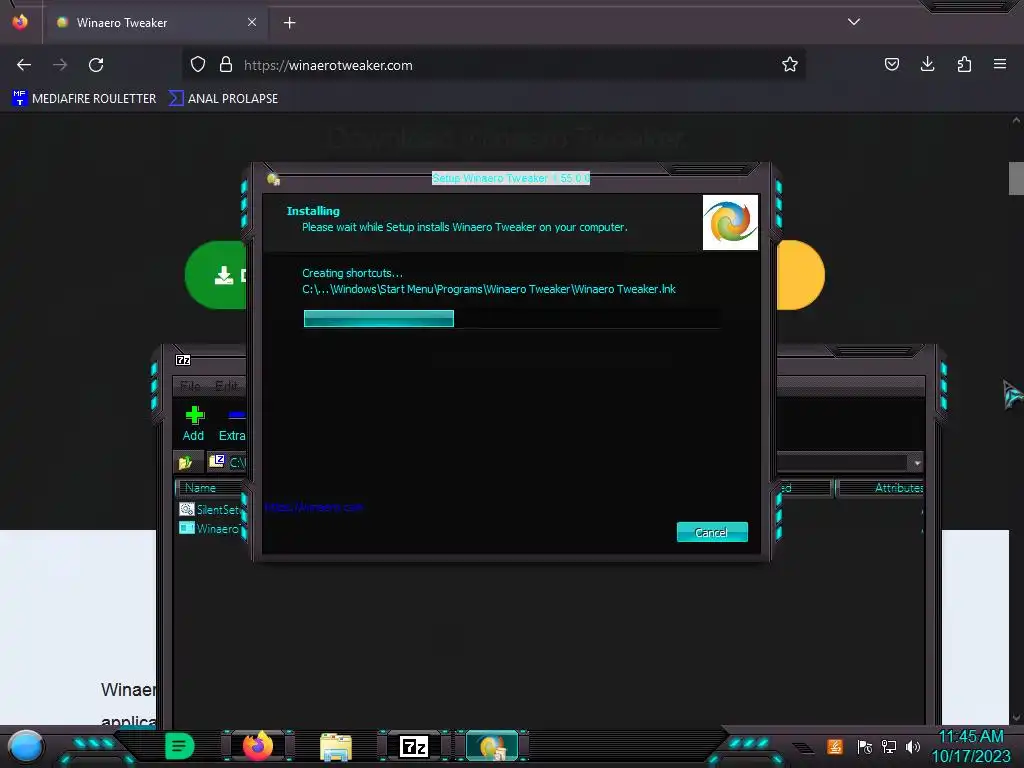Cancel the Winaero Tweaker installation
This screenshot has height=768, width=1024.
coord(712,532)
